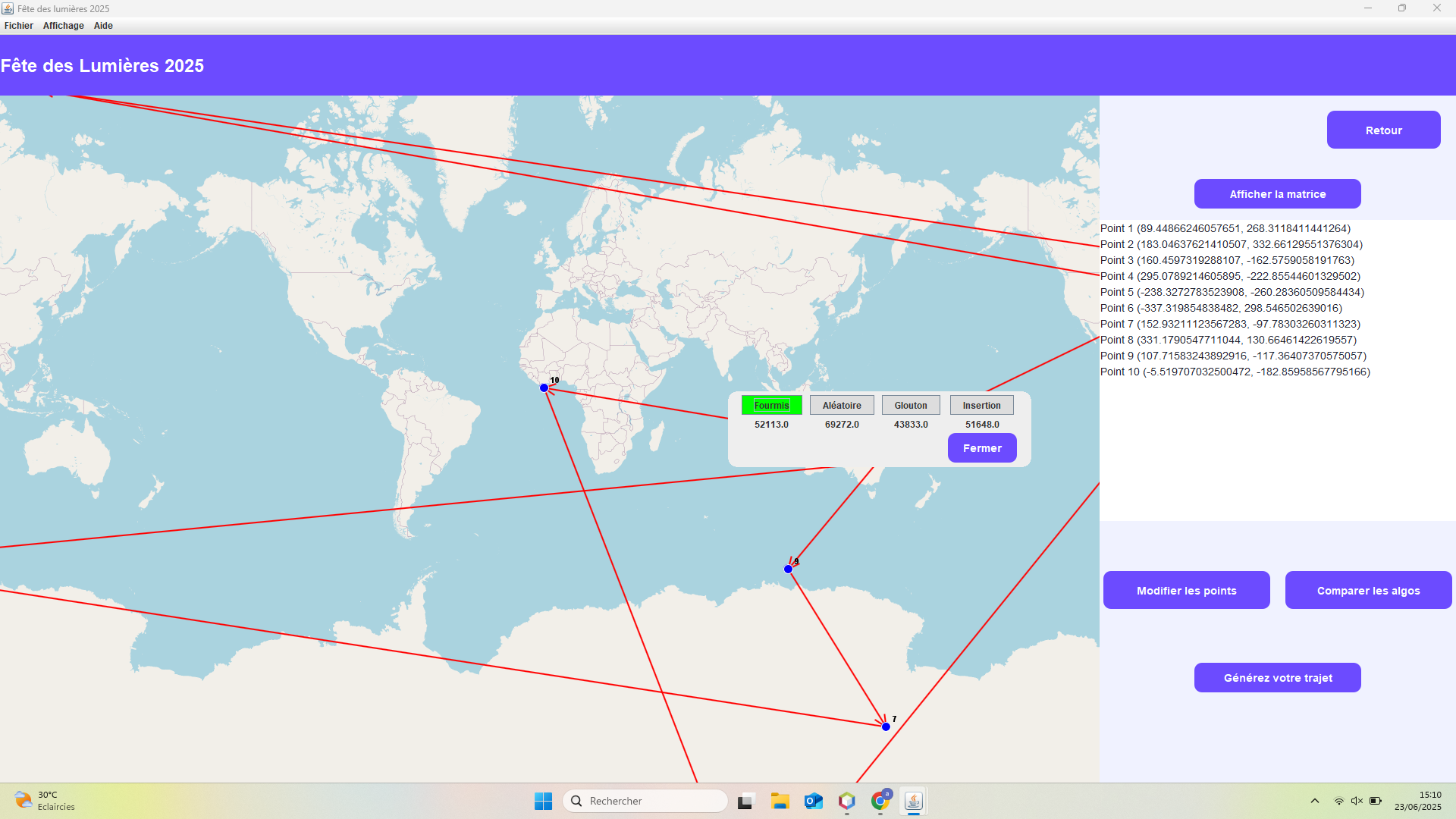Image resolution: width=1456 pixels, height=819 pixels.
Task: Show hidden system tray icons
Action: pos(1314,801)
